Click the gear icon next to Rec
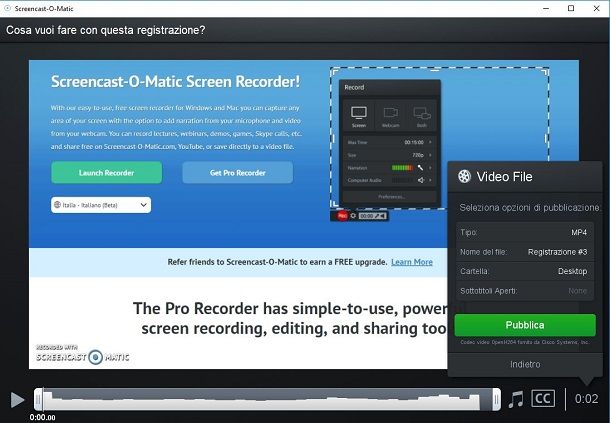This screenshot has height=423, width=610. pyautogui.click(x=353, y=216)
